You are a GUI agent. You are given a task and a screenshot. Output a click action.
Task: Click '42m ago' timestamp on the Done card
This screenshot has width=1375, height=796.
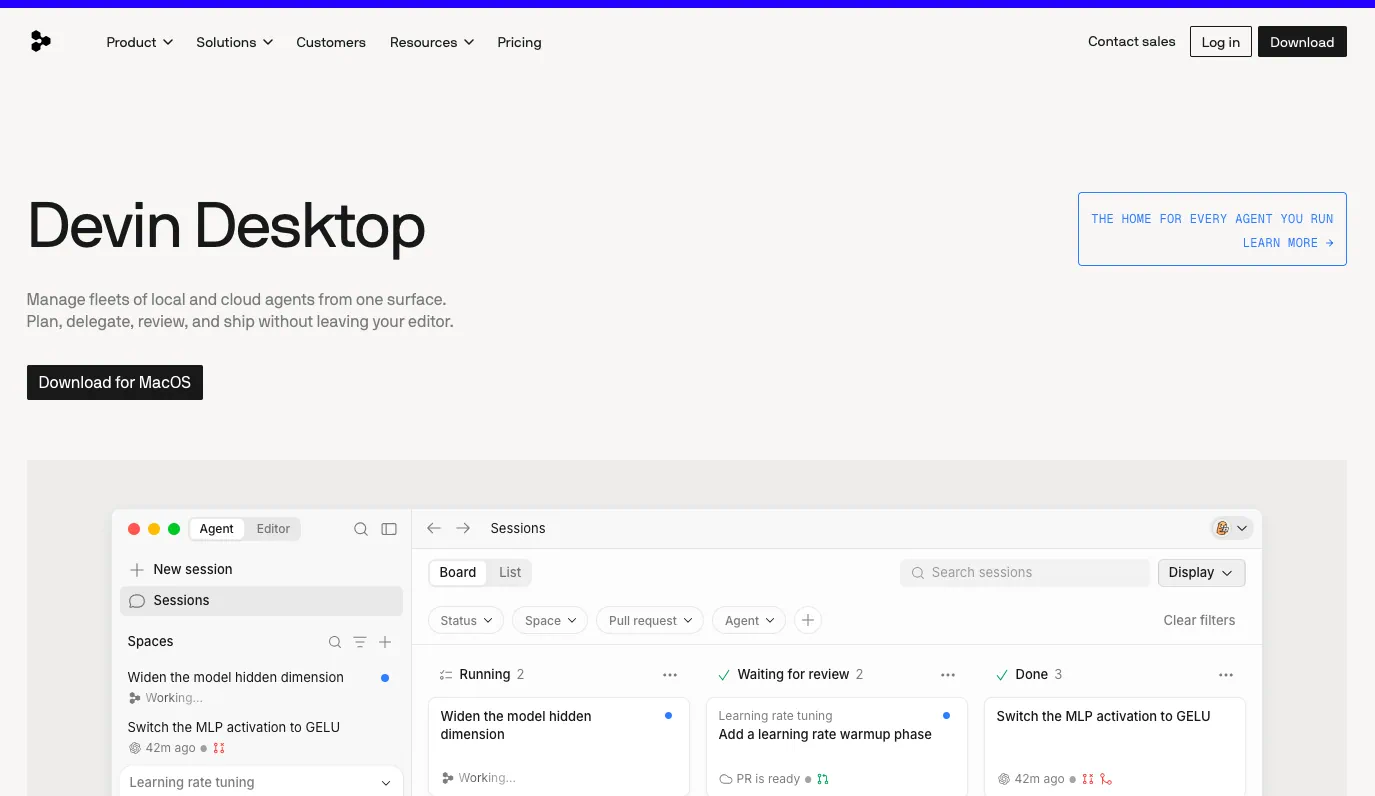click(x=1040, y=779)
